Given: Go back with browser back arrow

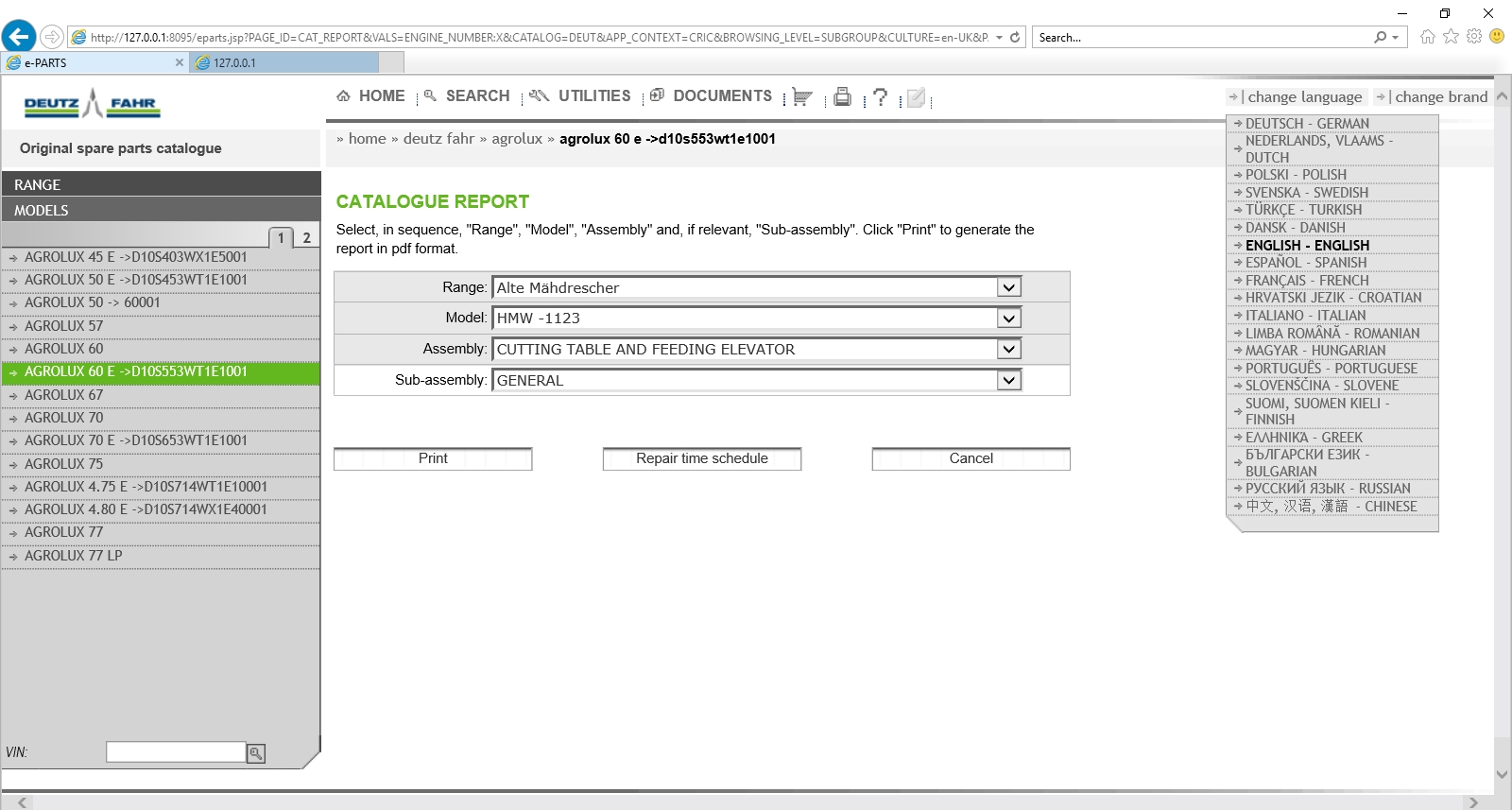Looking at the screenshot, I should pos(19,37).
